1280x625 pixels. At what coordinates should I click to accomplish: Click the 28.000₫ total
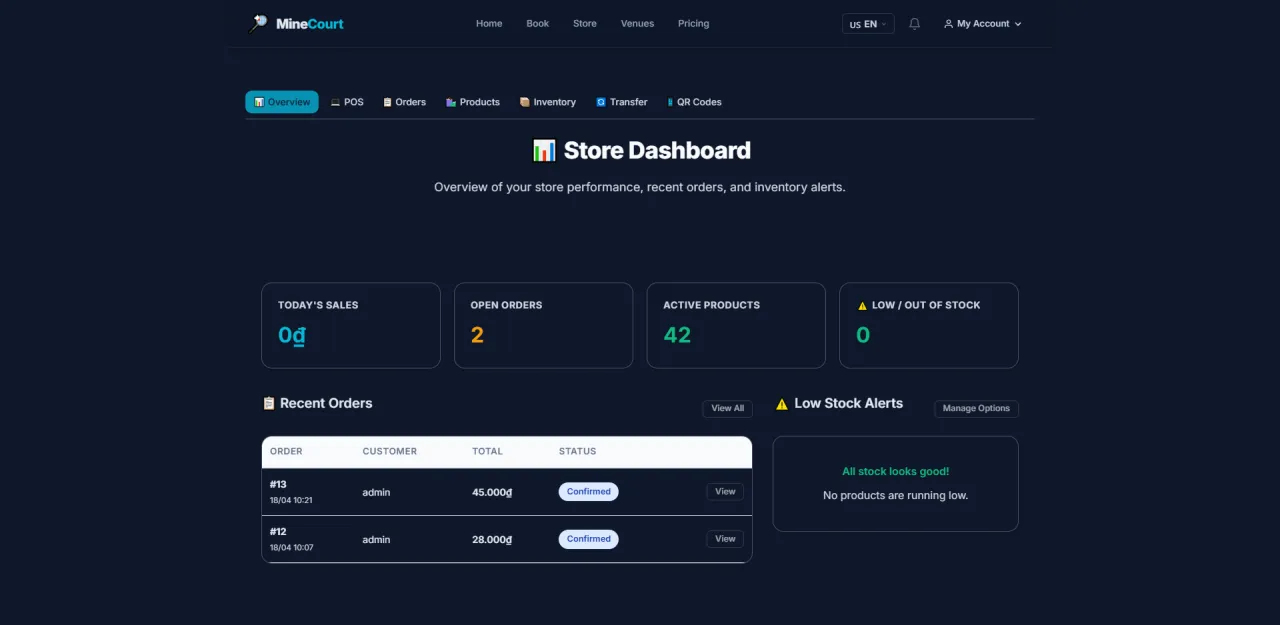click(492, 539)
